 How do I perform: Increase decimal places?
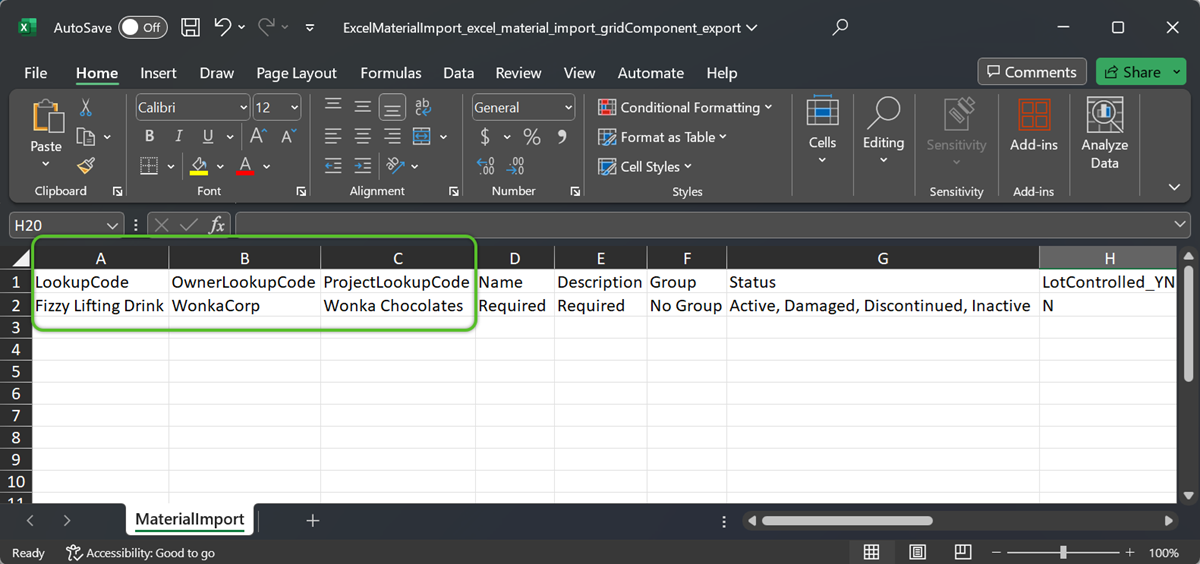pyautogui.click(x=486, y=166)
